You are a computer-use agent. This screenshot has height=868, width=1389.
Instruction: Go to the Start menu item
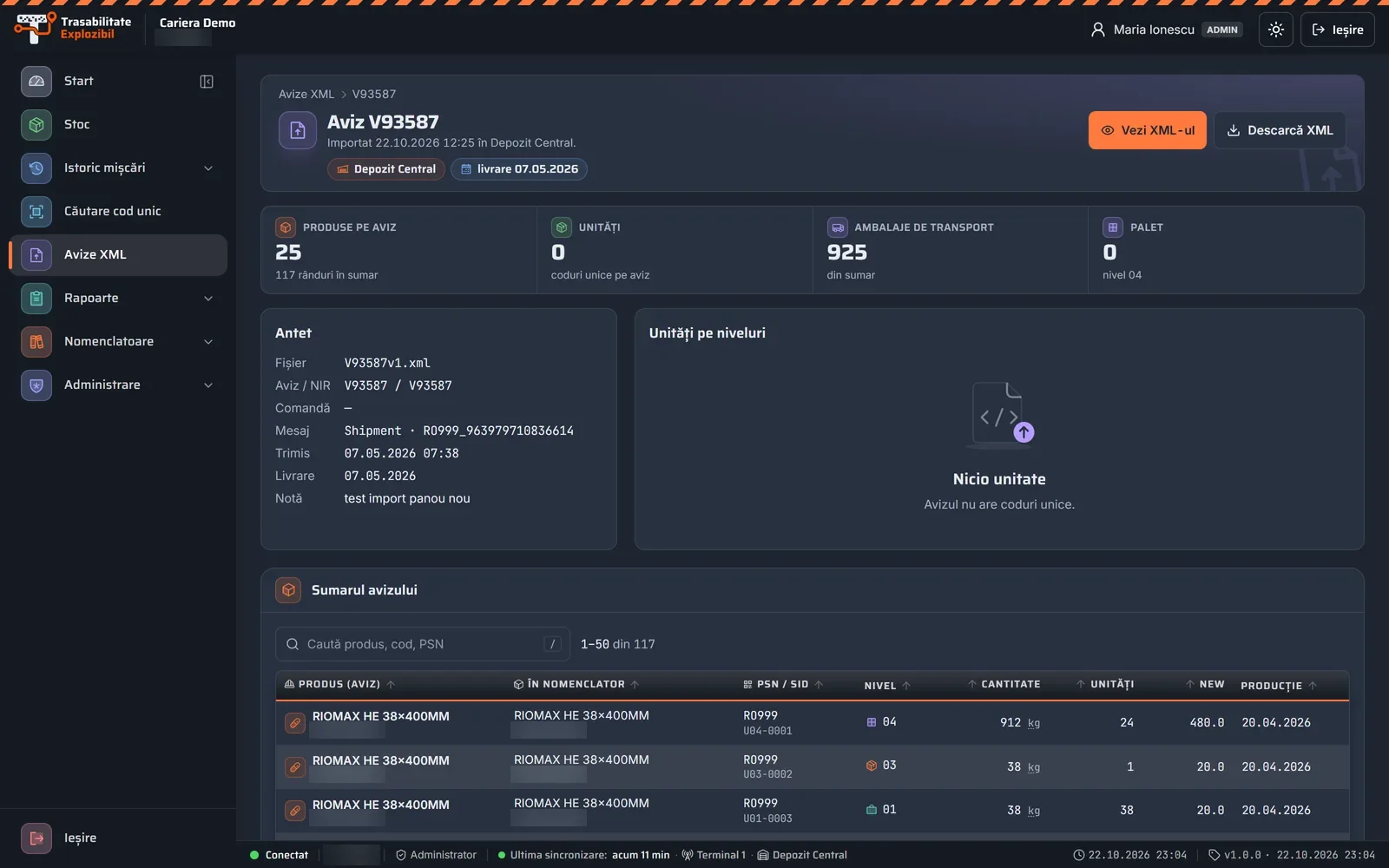[102, 82]
